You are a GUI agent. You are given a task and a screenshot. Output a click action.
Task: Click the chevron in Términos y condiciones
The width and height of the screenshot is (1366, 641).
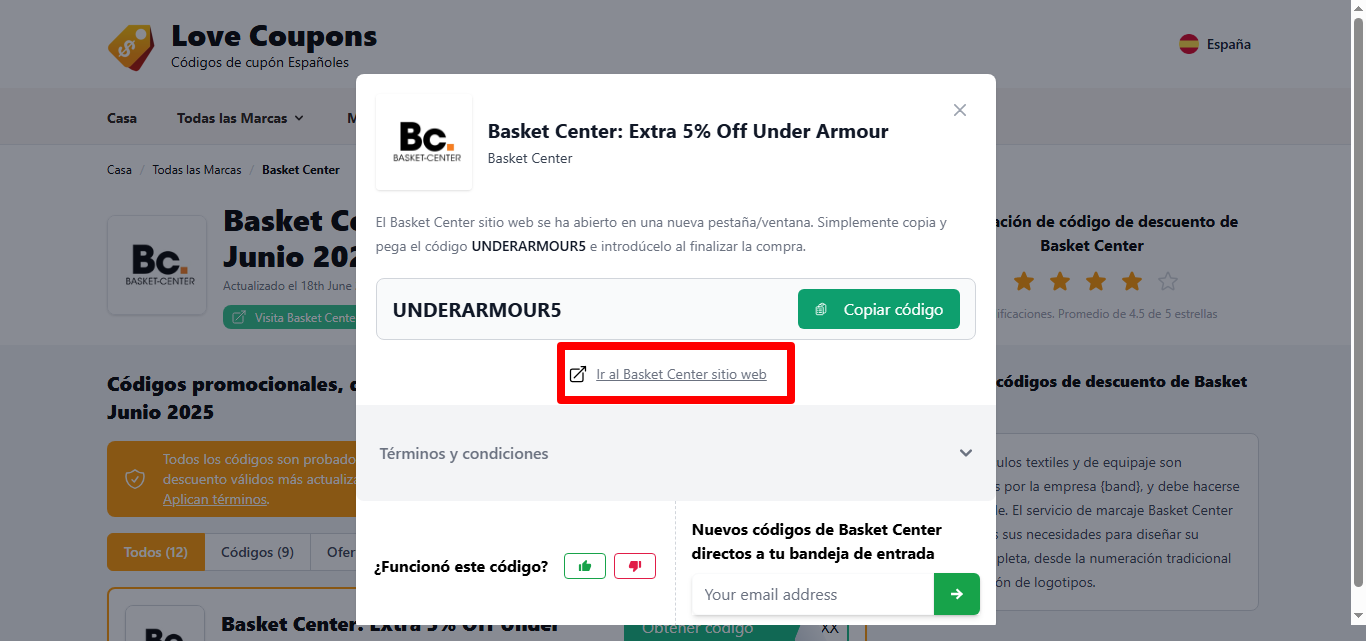966,453
